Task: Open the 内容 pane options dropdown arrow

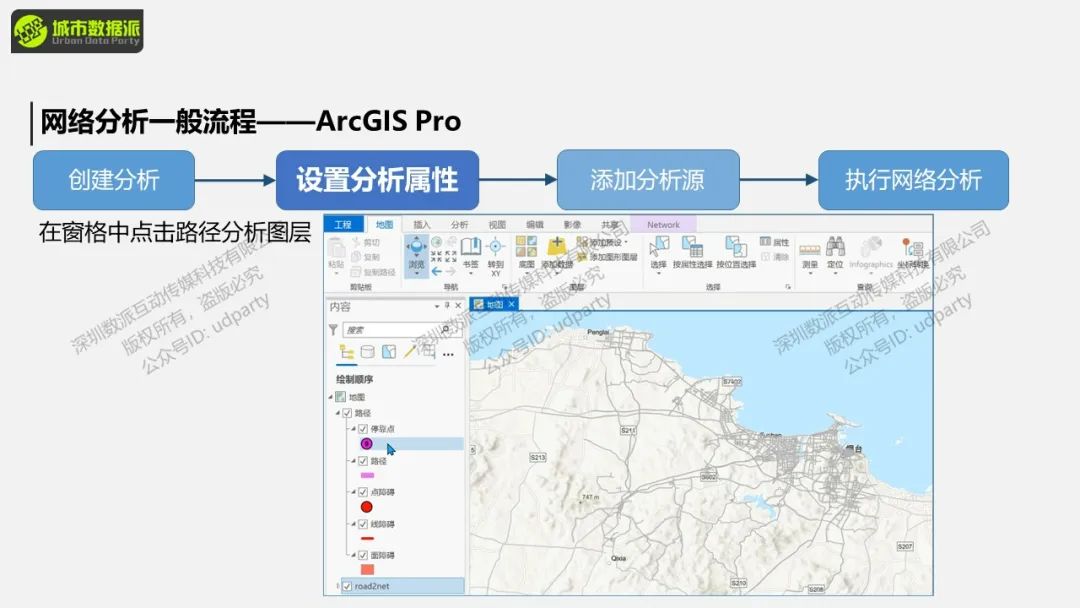Action: pos(437,306)
